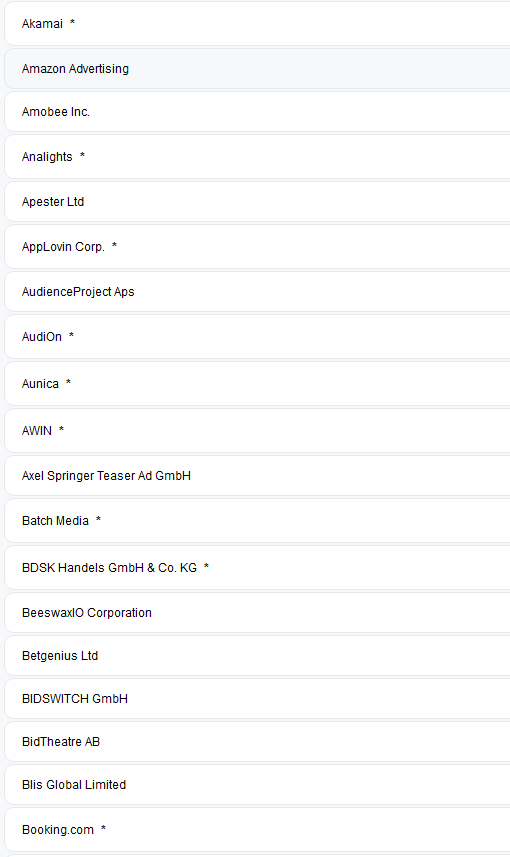
Task: Select the BidTheatre AB row
Action: click(x=257, y=742)
